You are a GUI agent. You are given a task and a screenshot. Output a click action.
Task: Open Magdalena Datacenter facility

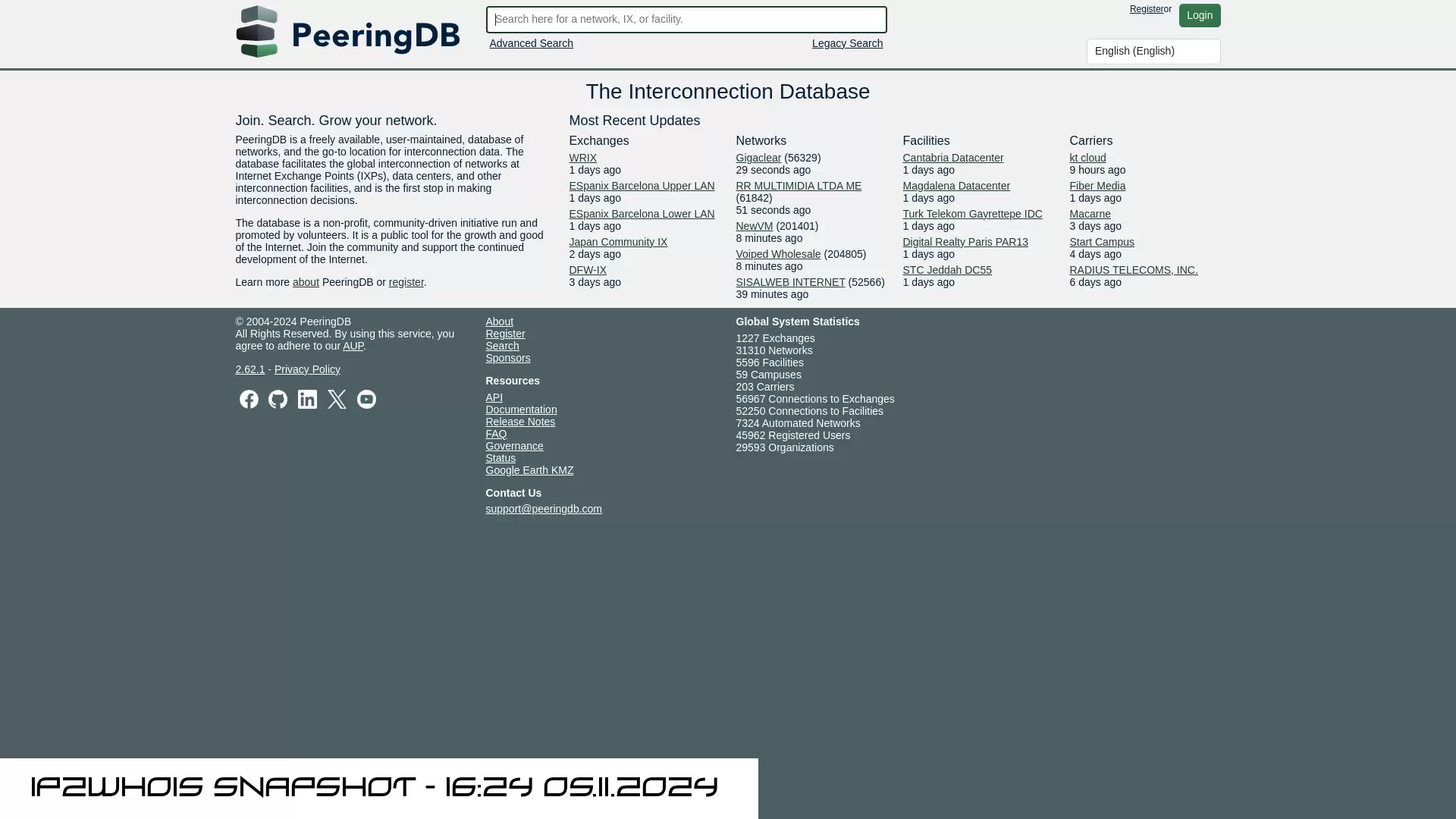pos(956,186)
